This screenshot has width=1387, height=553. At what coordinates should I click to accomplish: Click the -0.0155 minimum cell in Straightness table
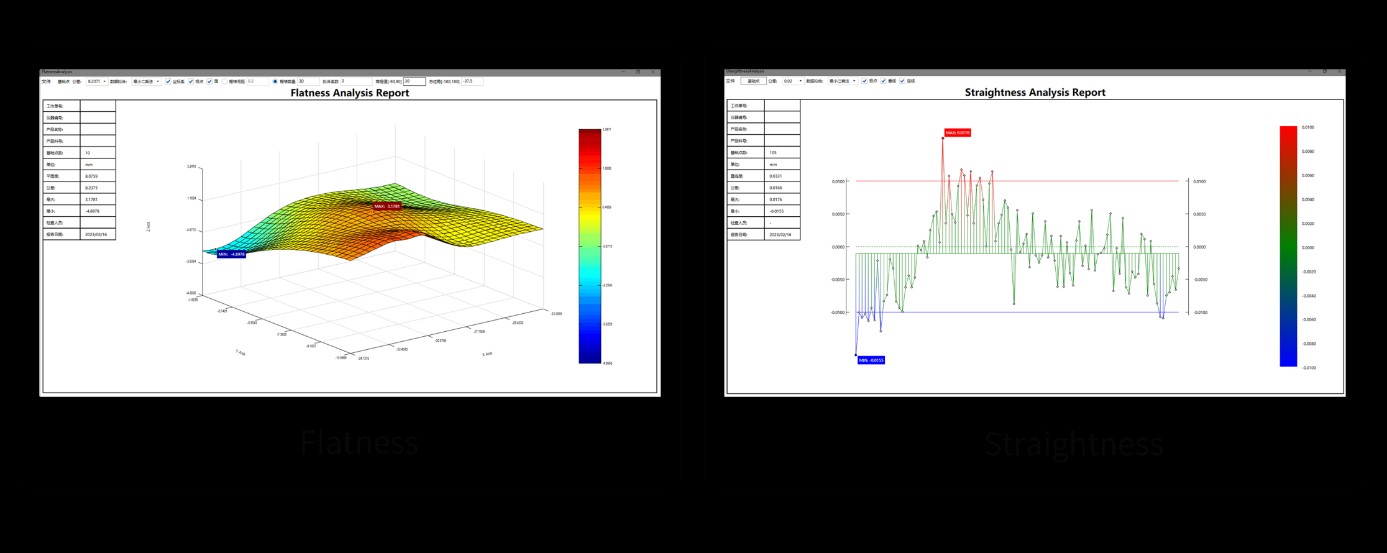coord(783,211)
